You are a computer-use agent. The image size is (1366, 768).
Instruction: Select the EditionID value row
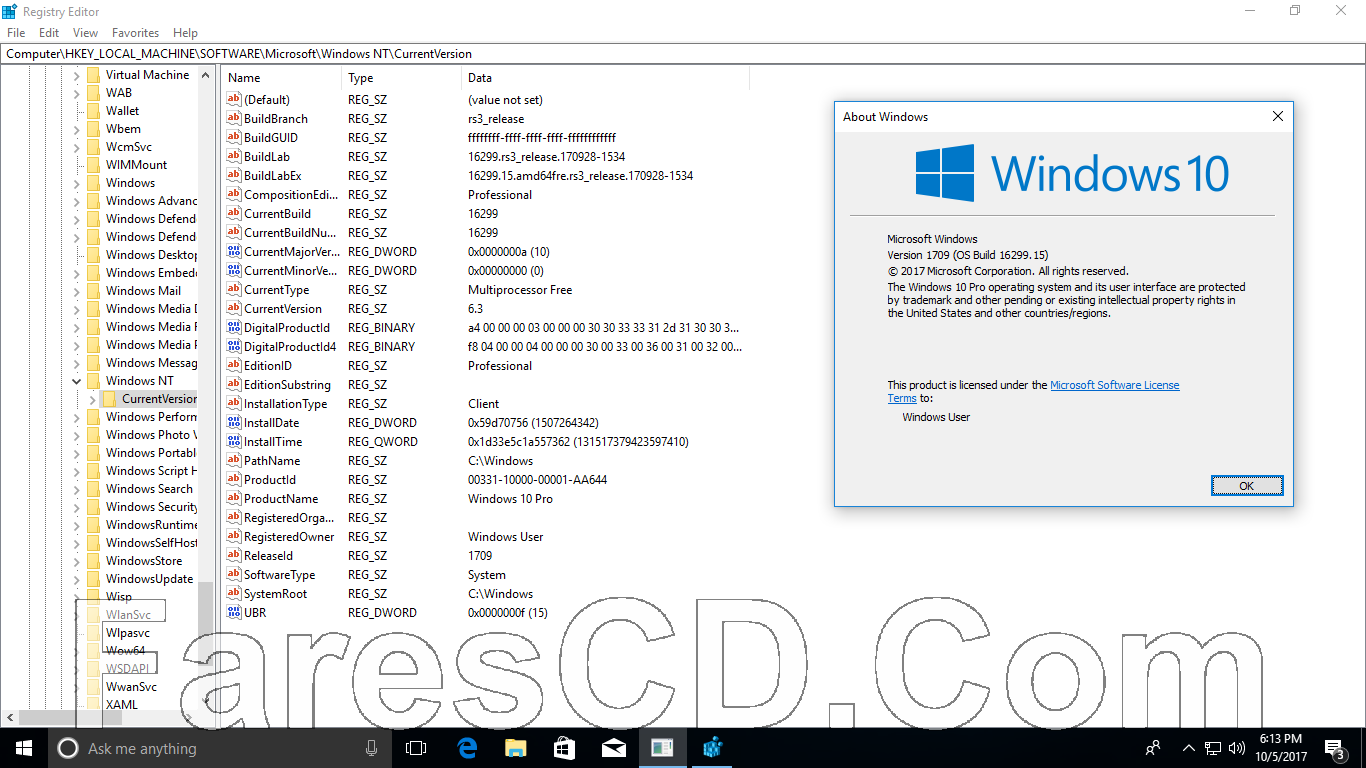pyautogui.click(x=485, y=366)
